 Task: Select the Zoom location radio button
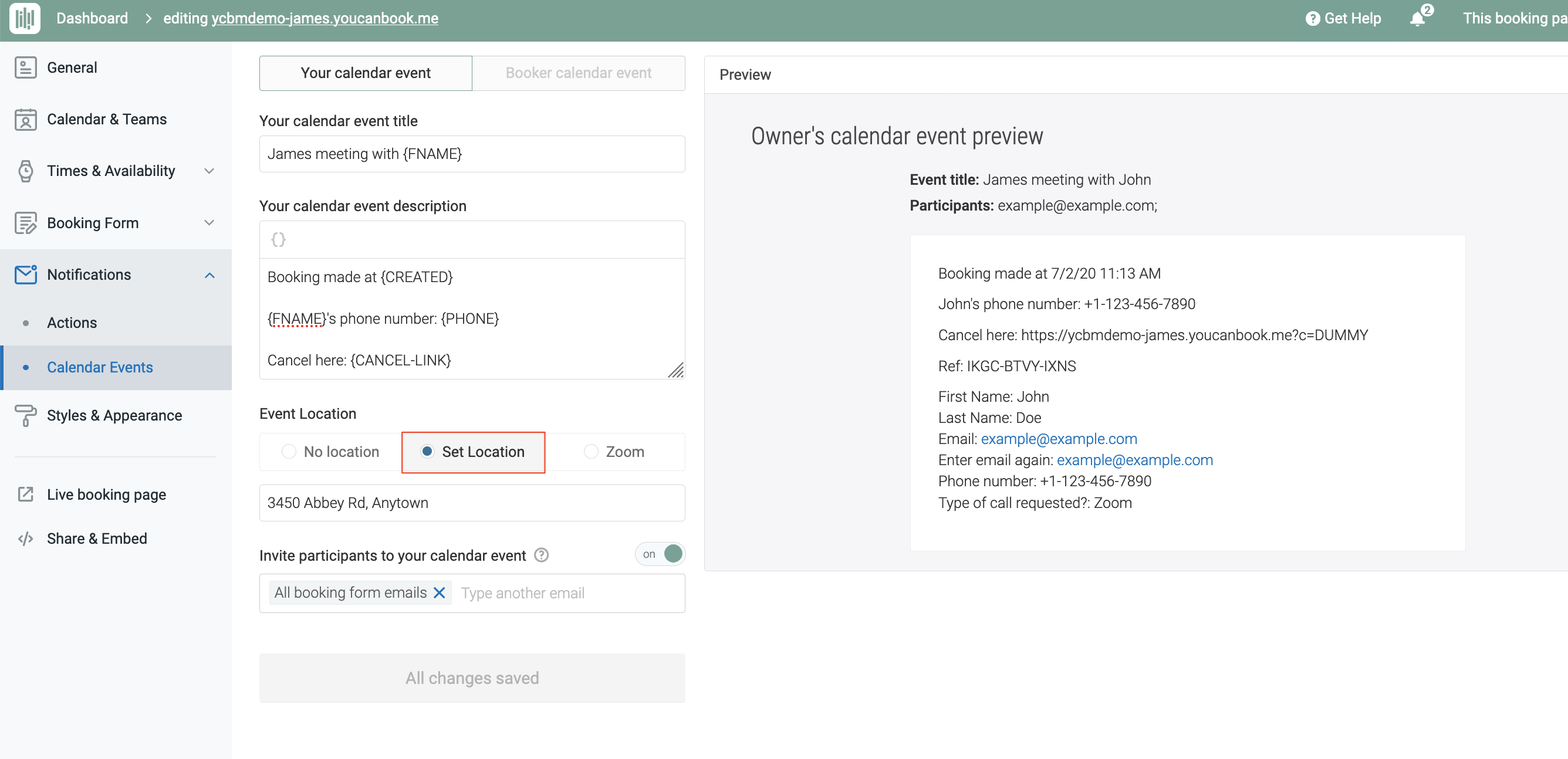tap(590, 451)
